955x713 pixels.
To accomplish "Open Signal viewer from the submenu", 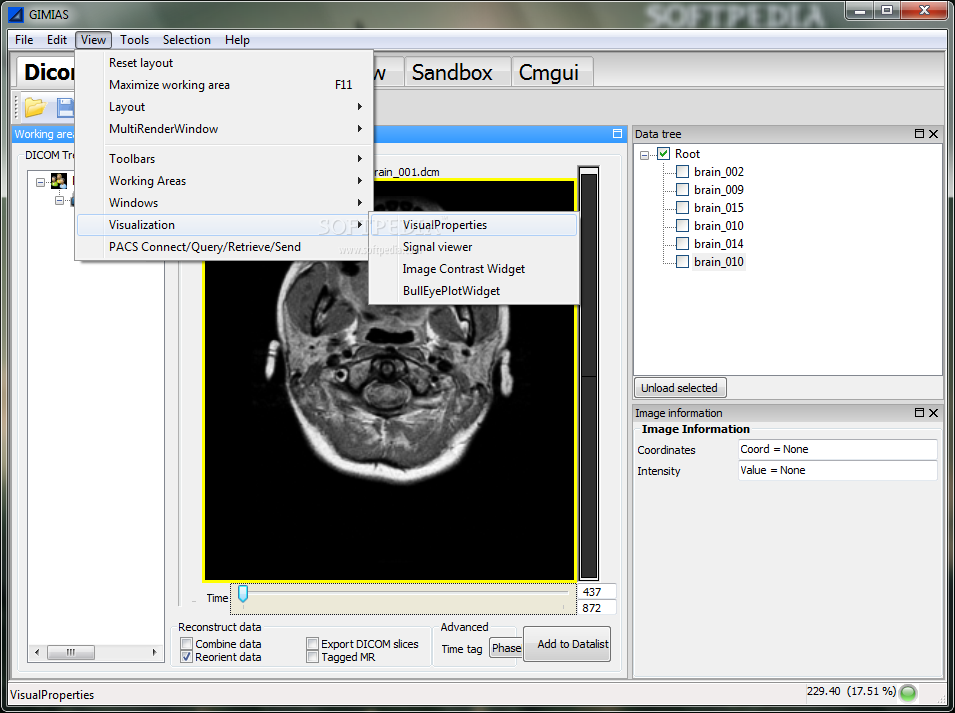I will 474,247.
